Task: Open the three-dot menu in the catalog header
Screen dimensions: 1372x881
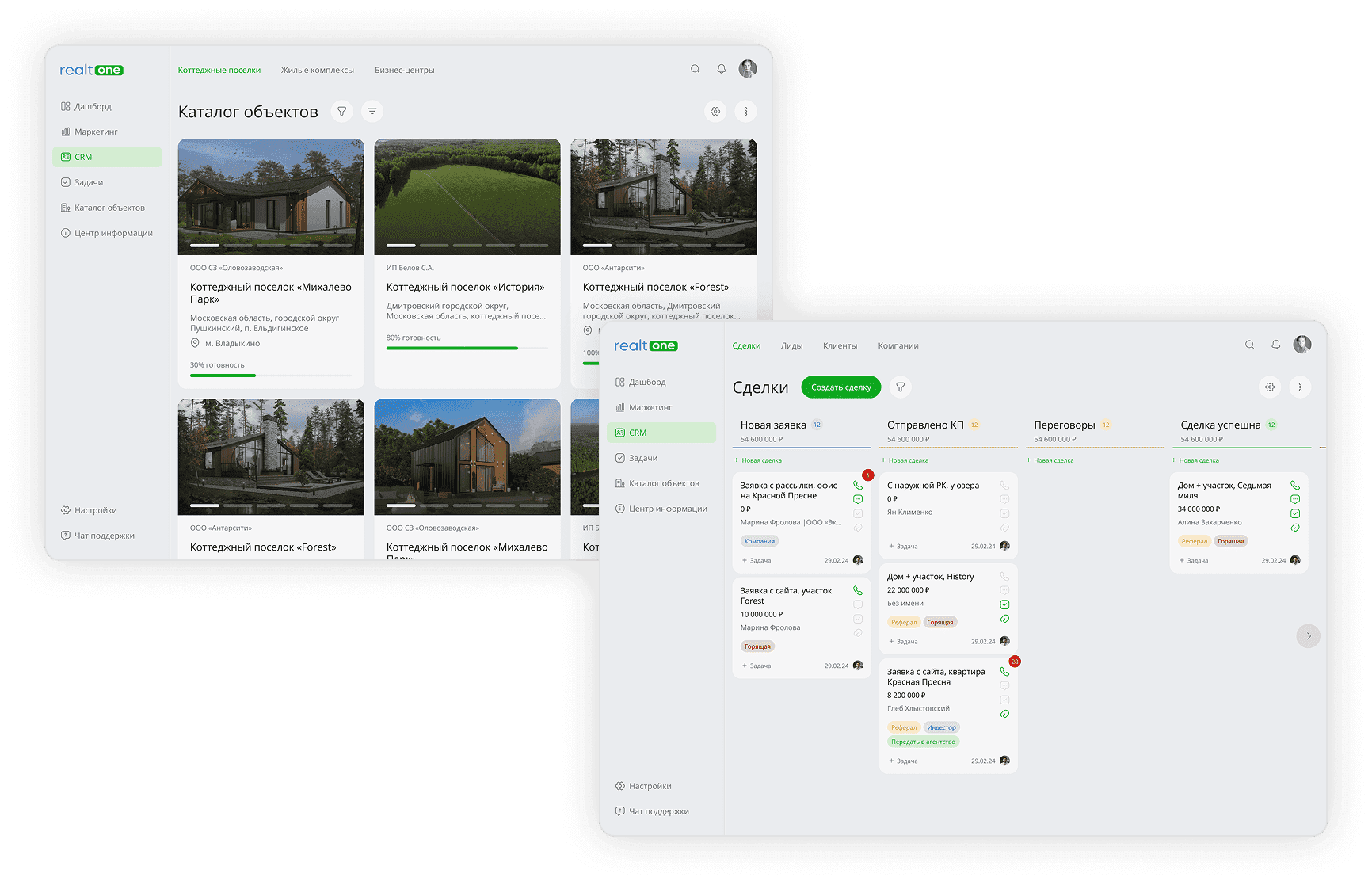Action: (745, 112)
